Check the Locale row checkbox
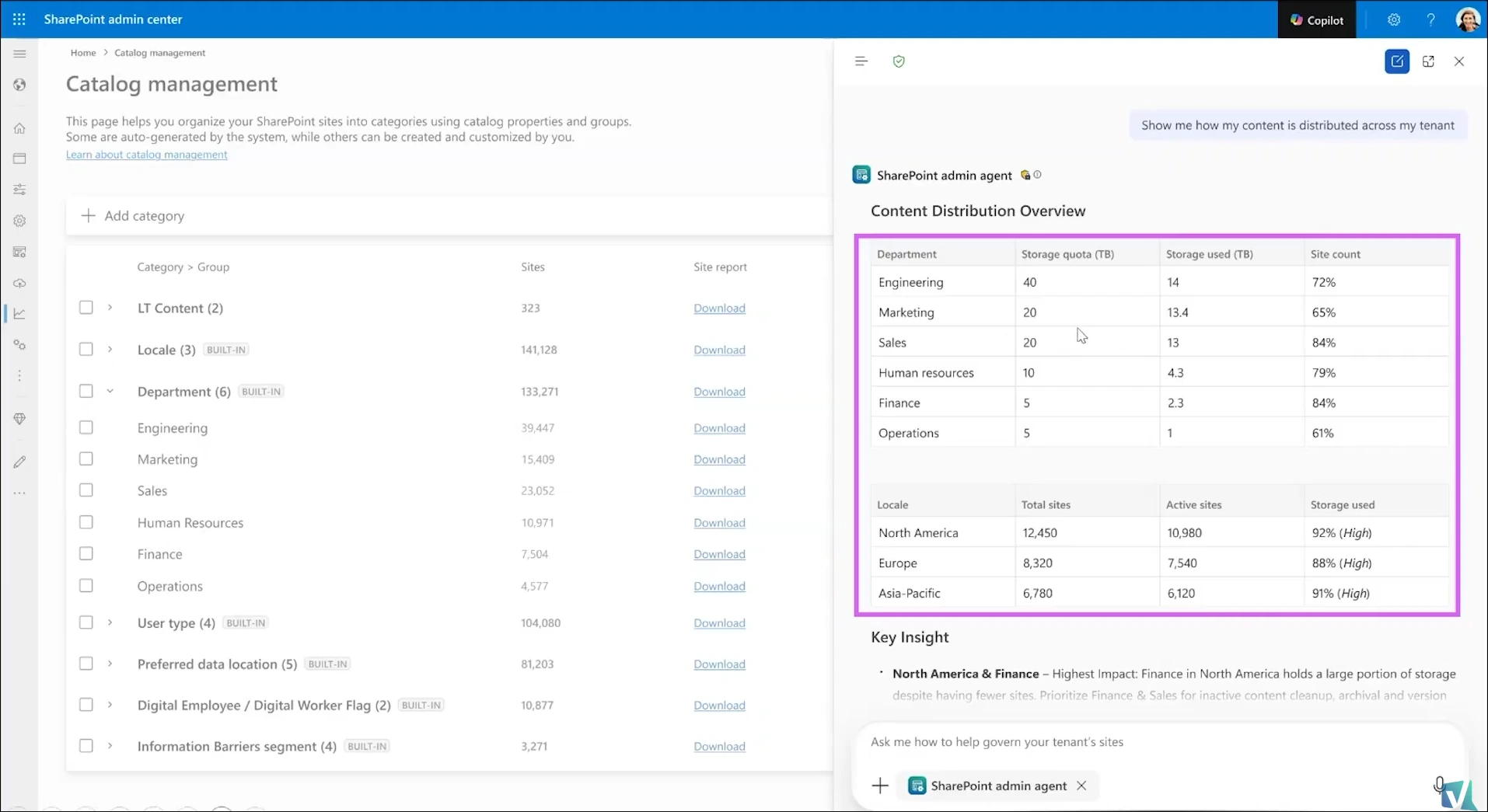Image resolution: width=1488 pixels, height=812 pixels. pyautogui.click(x=86, y=350)
